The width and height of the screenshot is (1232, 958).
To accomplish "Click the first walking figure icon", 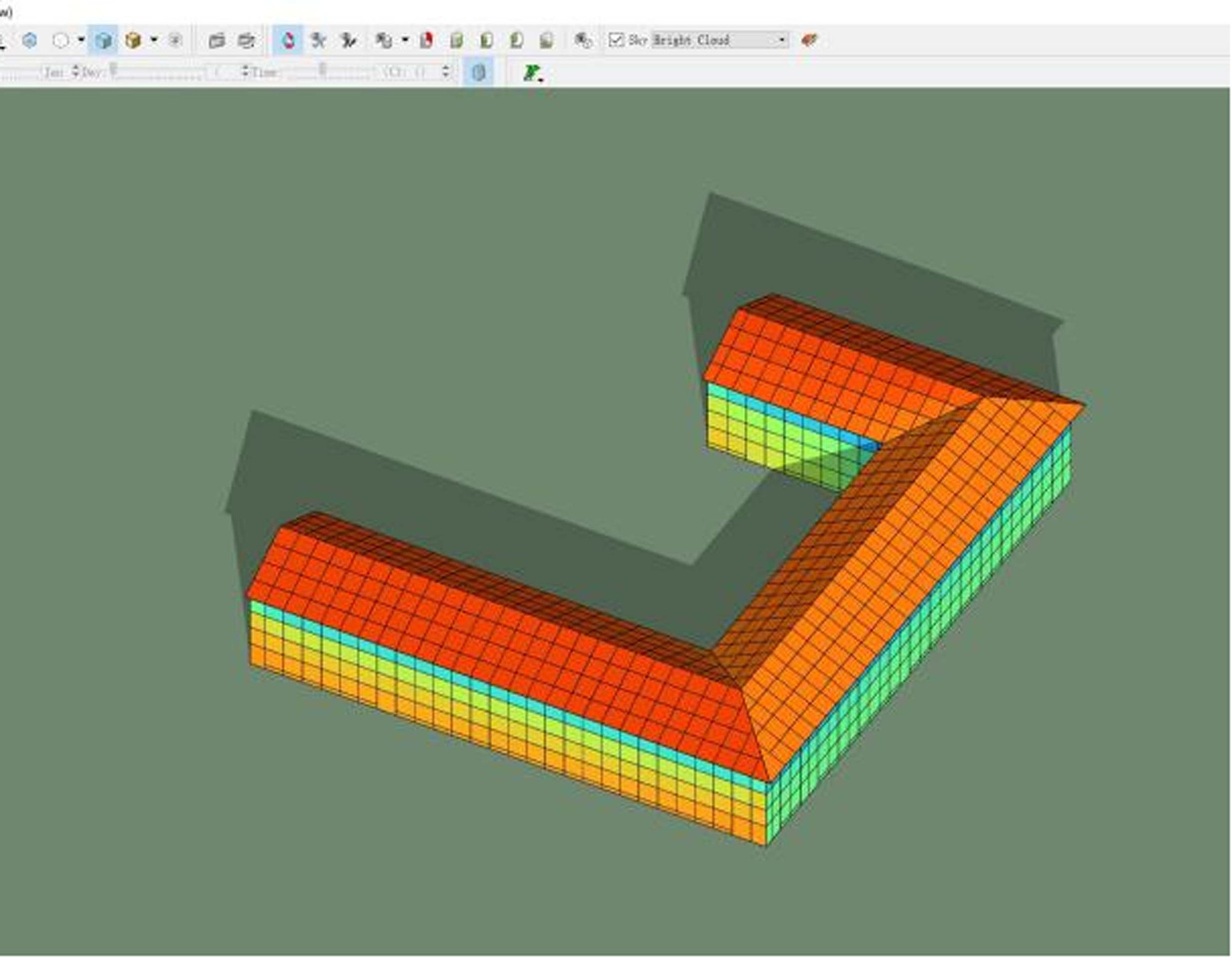I will (318, 41).
